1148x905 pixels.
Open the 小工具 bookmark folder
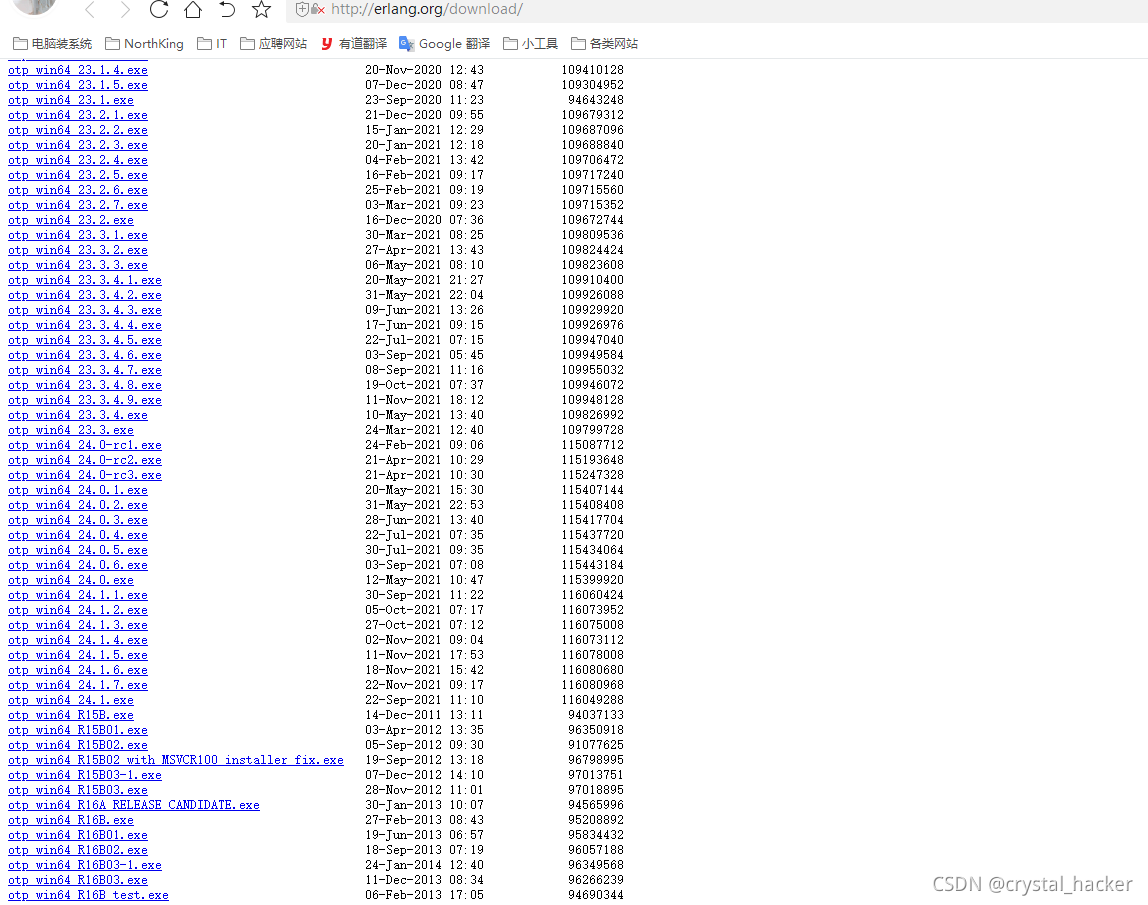[x=530, y=44]
